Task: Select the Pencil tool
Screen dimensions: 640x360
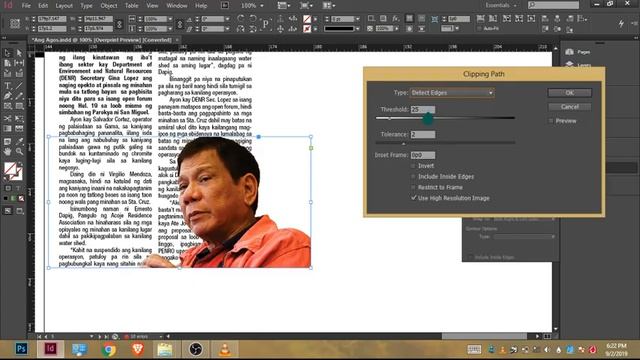Action: [19, 96]
